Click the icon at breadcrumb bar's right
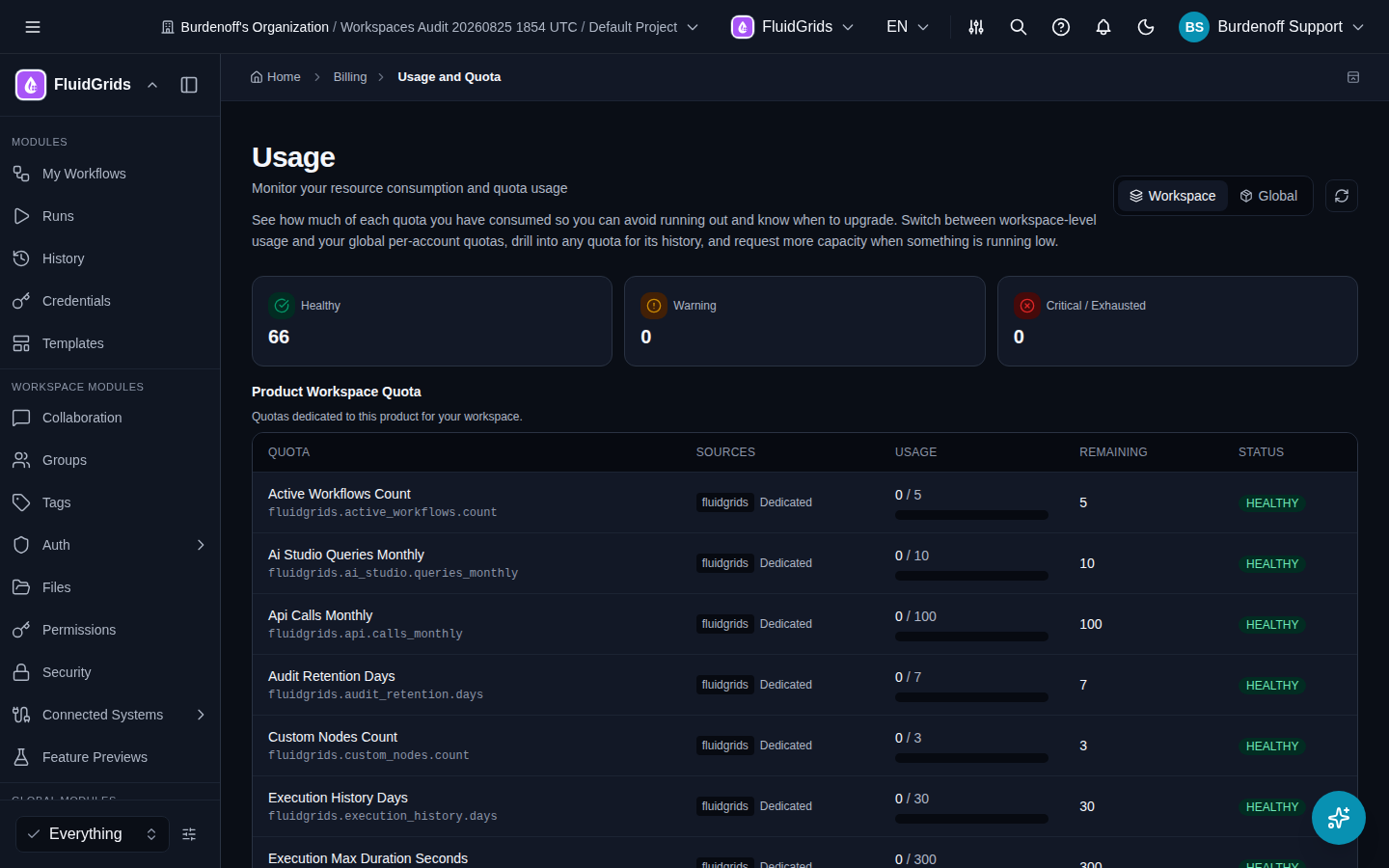The width and height of the screenshot is (1389, 868). click(1353, 77)
